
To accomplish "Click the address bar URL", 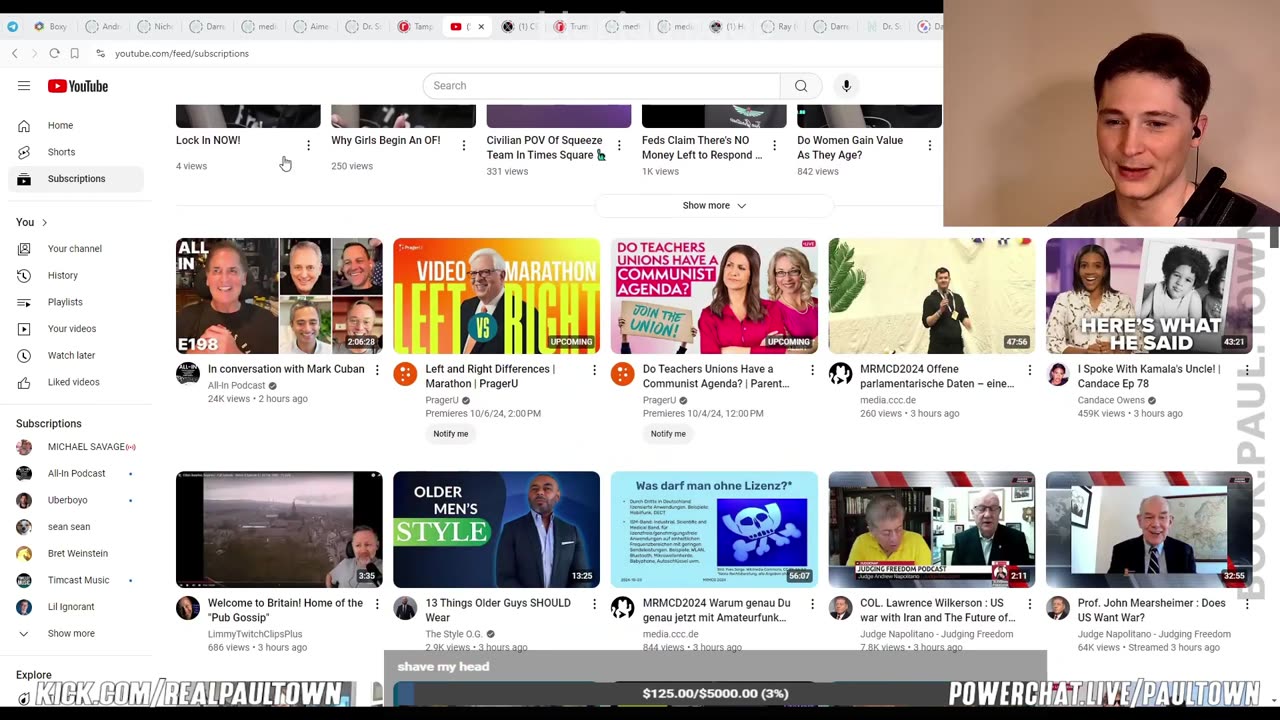I will (x=182, y=53).
